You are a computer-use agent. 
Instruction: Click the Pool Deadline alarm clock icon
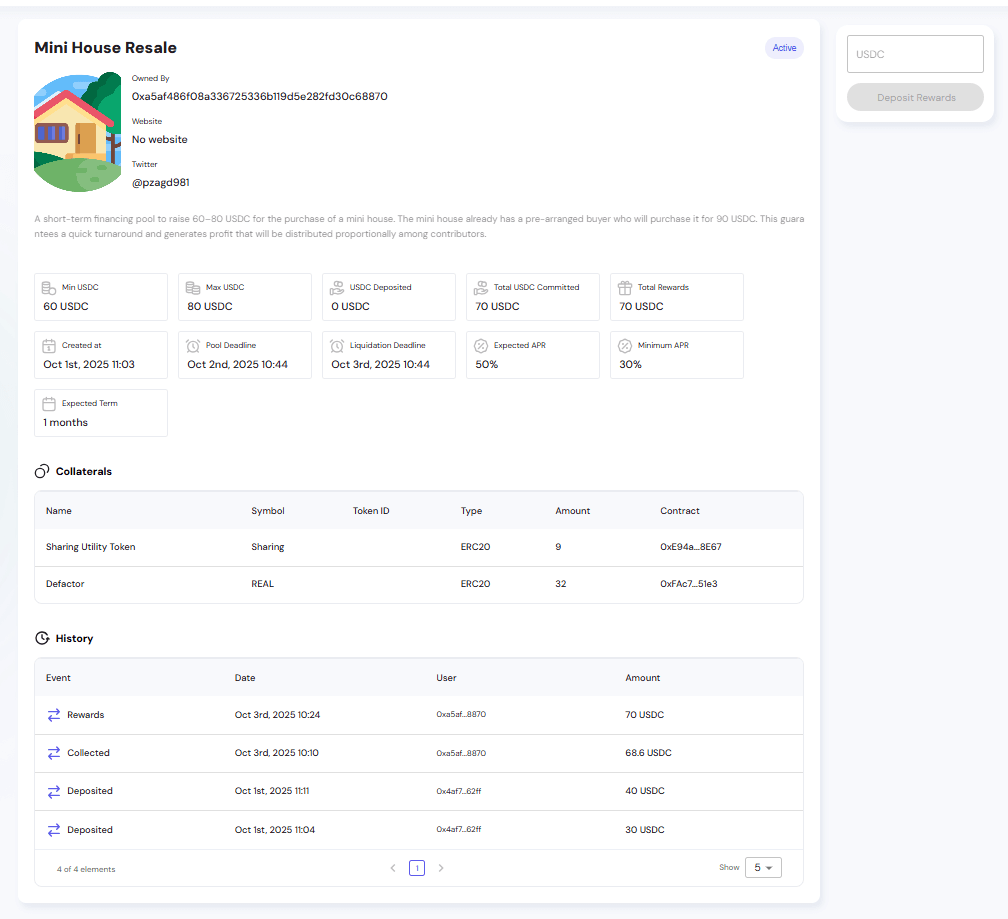click(193, 346)
